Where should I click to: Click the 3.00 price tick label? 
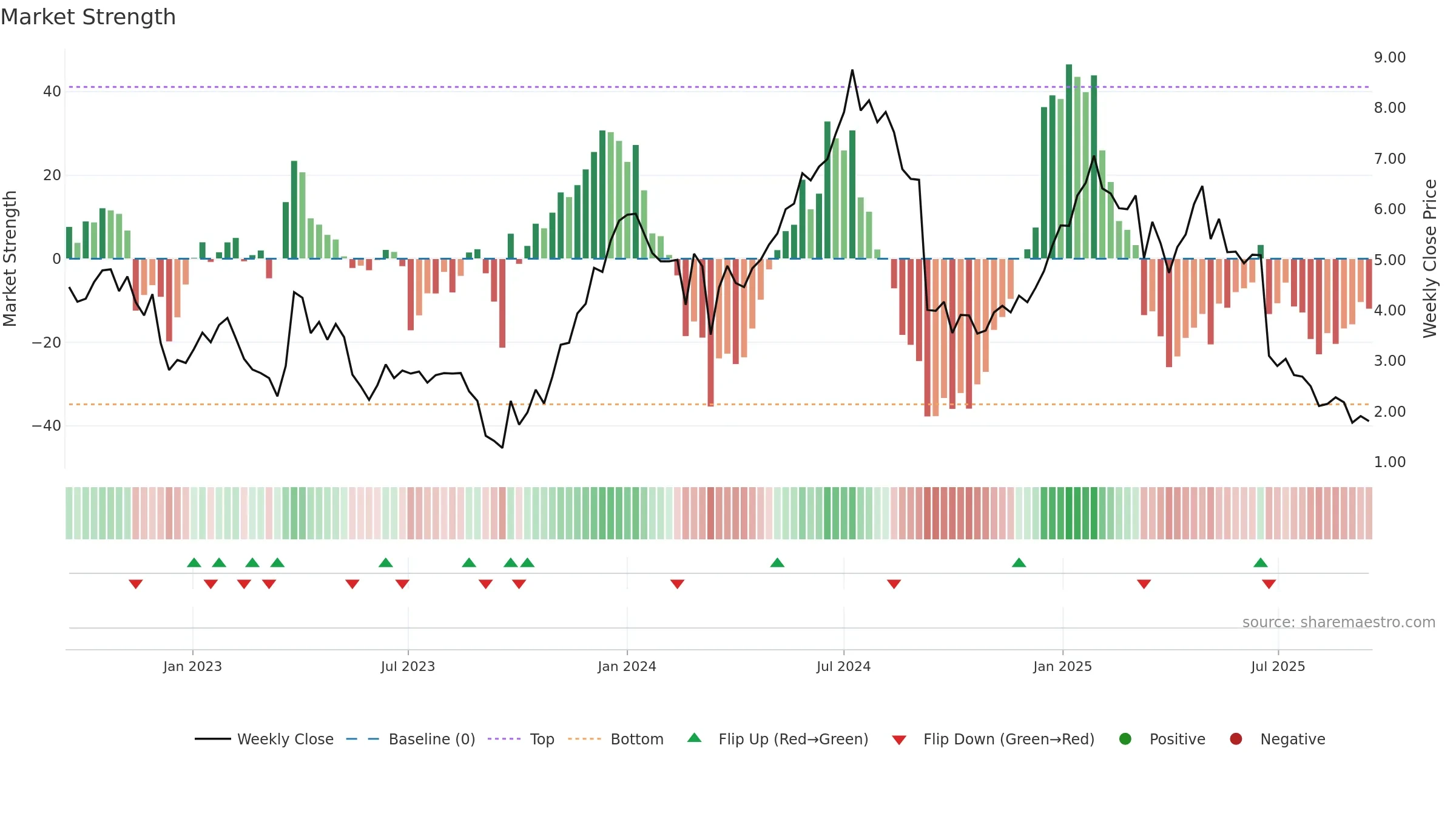click(x=1390, y=361)
